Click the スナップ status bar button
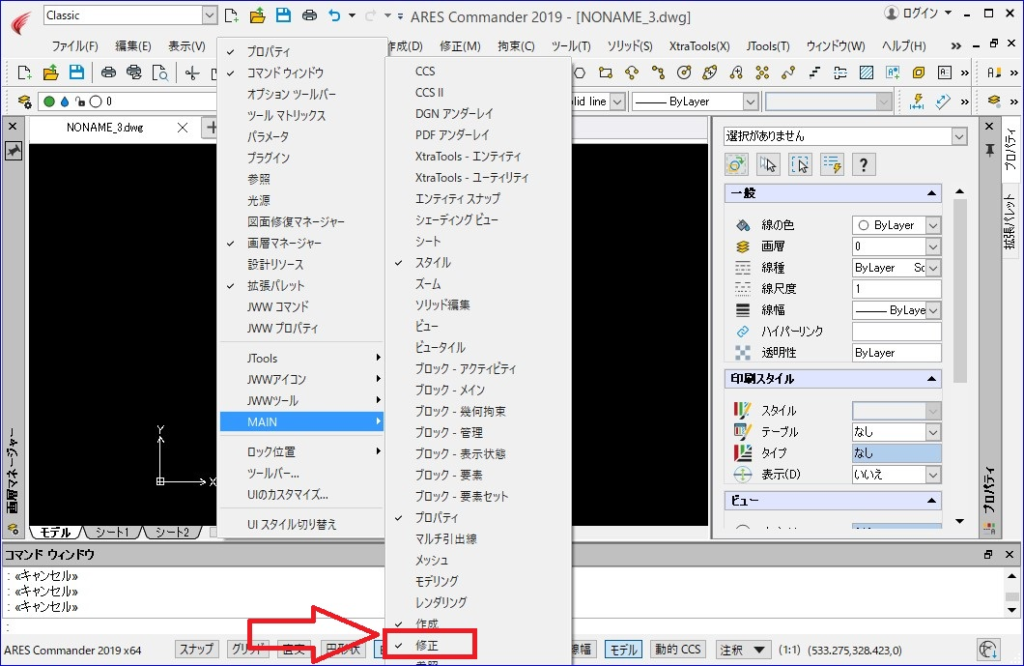This screenshot has height=666, width=1024. [x=197, y=649]
